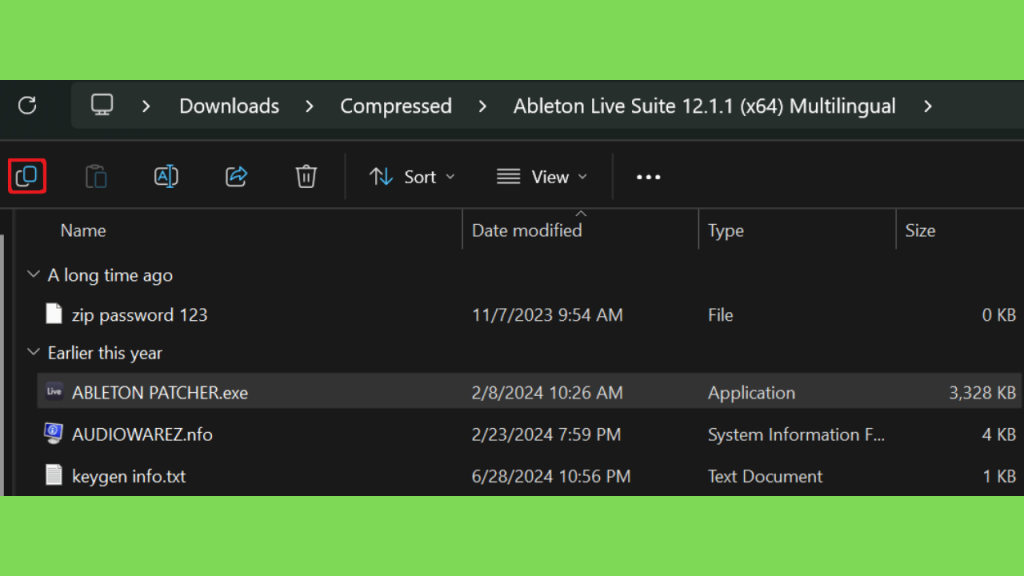Open the Sort dropdown

click(412, 177)
